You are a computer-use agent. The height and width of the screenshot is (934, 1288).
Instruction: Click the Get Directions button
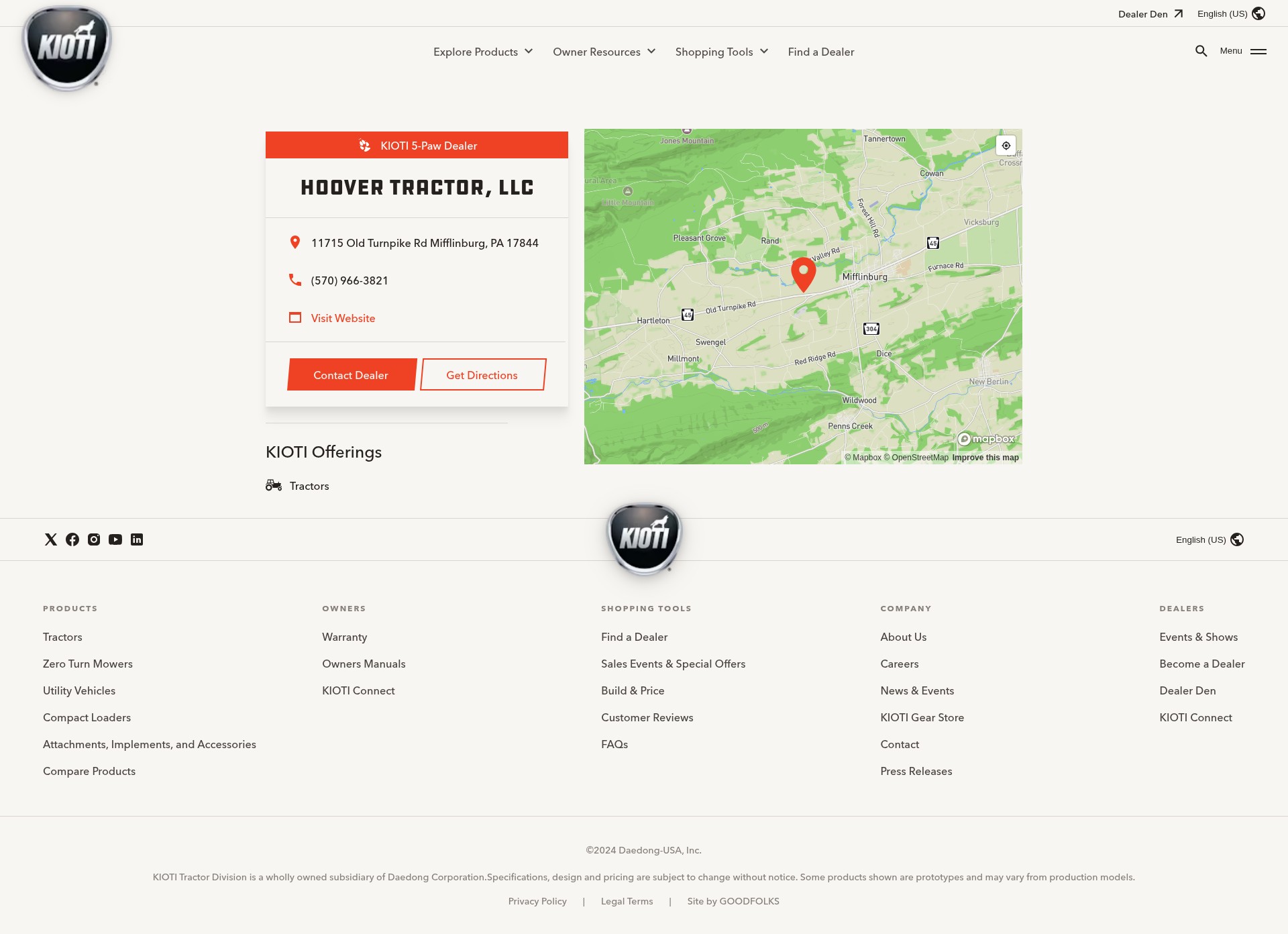pos(483,374)
